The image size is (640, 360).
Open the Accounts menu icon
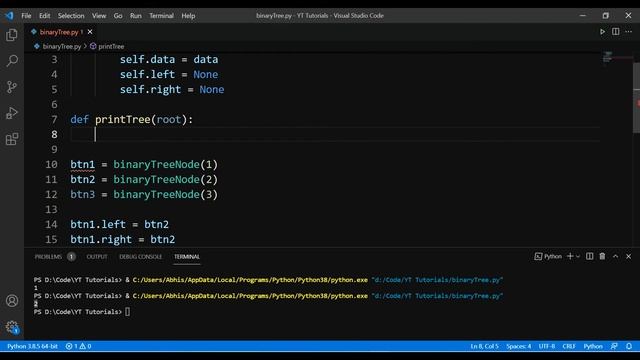point(12,301)
